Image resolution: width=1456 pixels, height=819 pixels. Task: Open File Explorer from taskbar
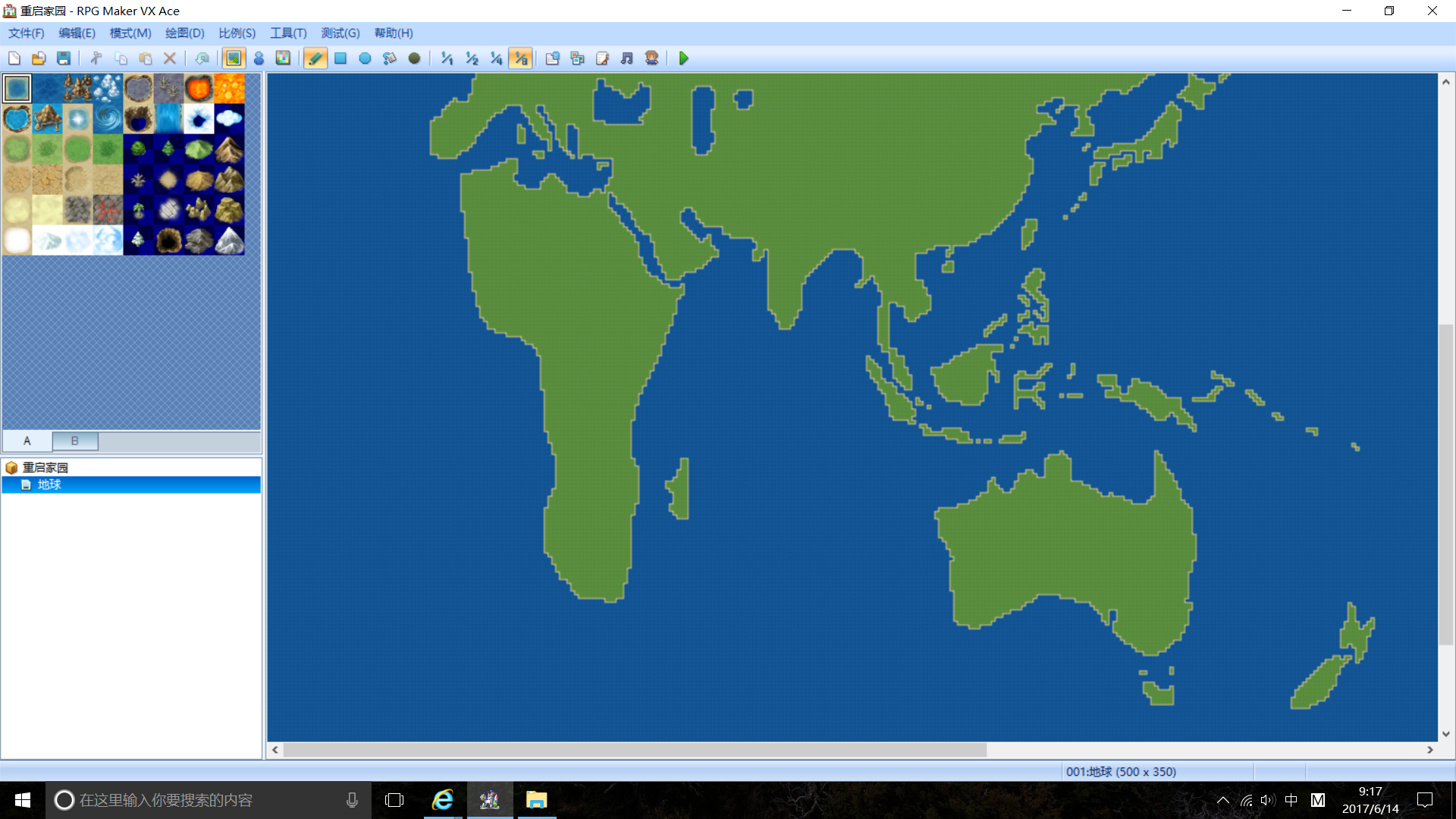click(537, 800)
